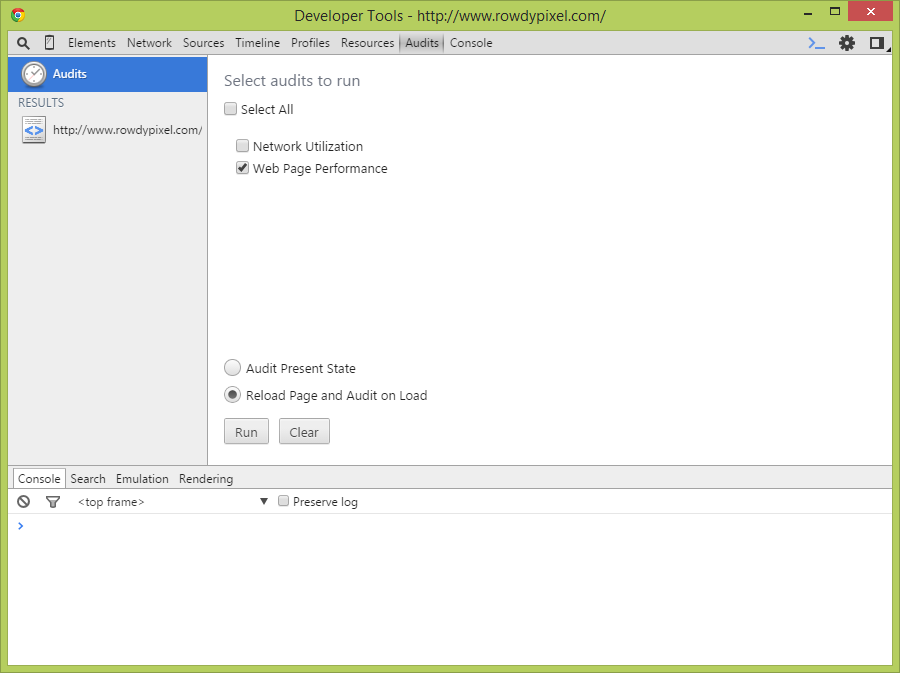Screen dimensions: 900x673
Task: Enable the Preserve log checkbox
Action: click(283, 501)
